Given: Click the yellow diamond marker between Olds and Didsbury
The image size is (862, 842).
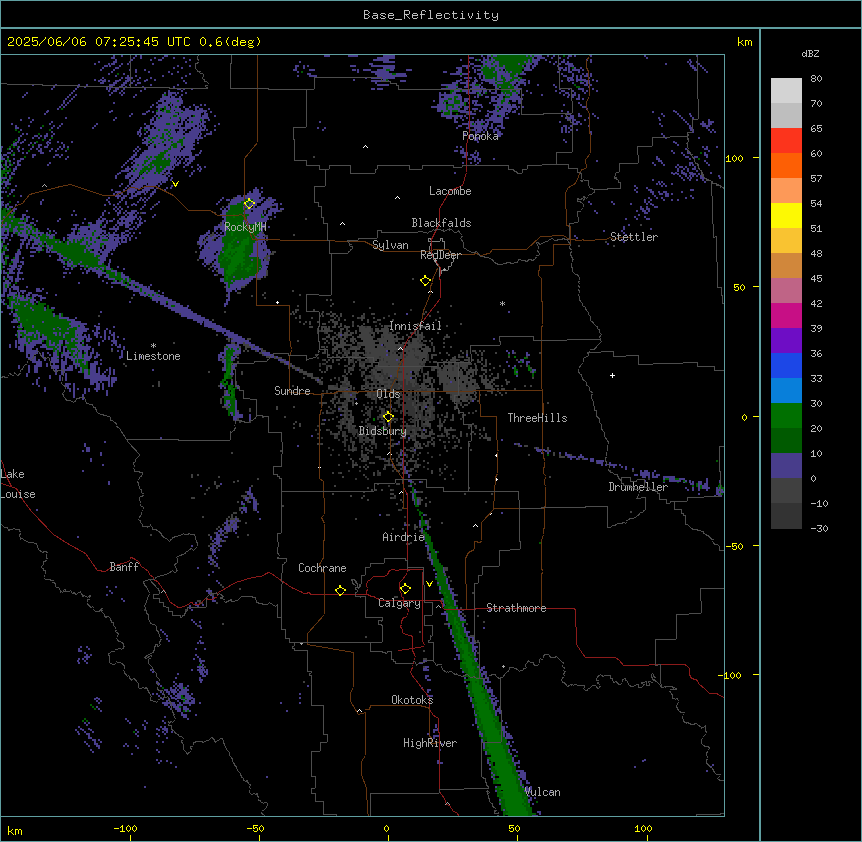Looking at the screenshot, I should tap(388, 417).
